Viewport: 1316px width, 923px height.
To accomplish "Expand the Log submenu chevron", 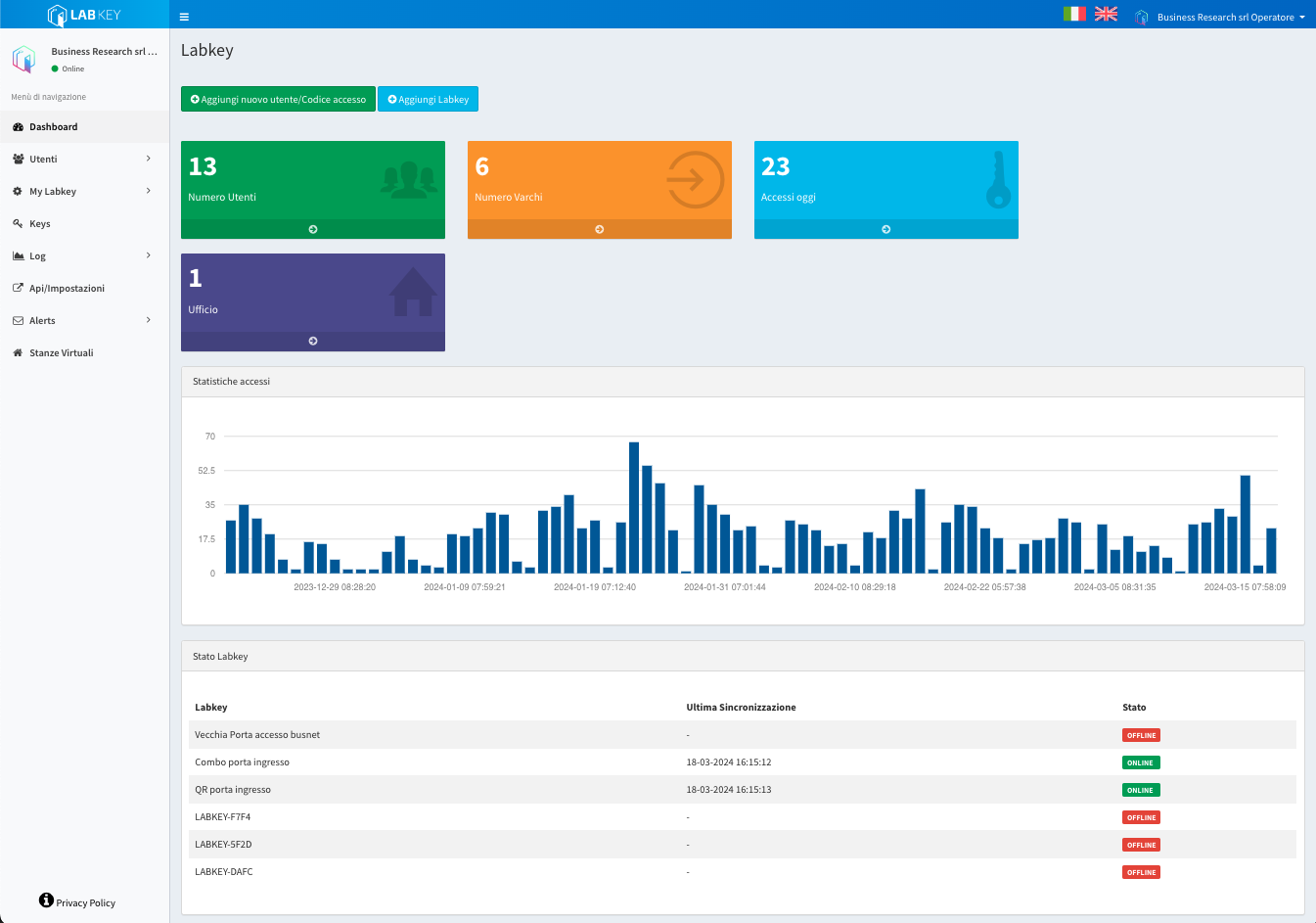I will pyautogui.click(x=149, y=255).
